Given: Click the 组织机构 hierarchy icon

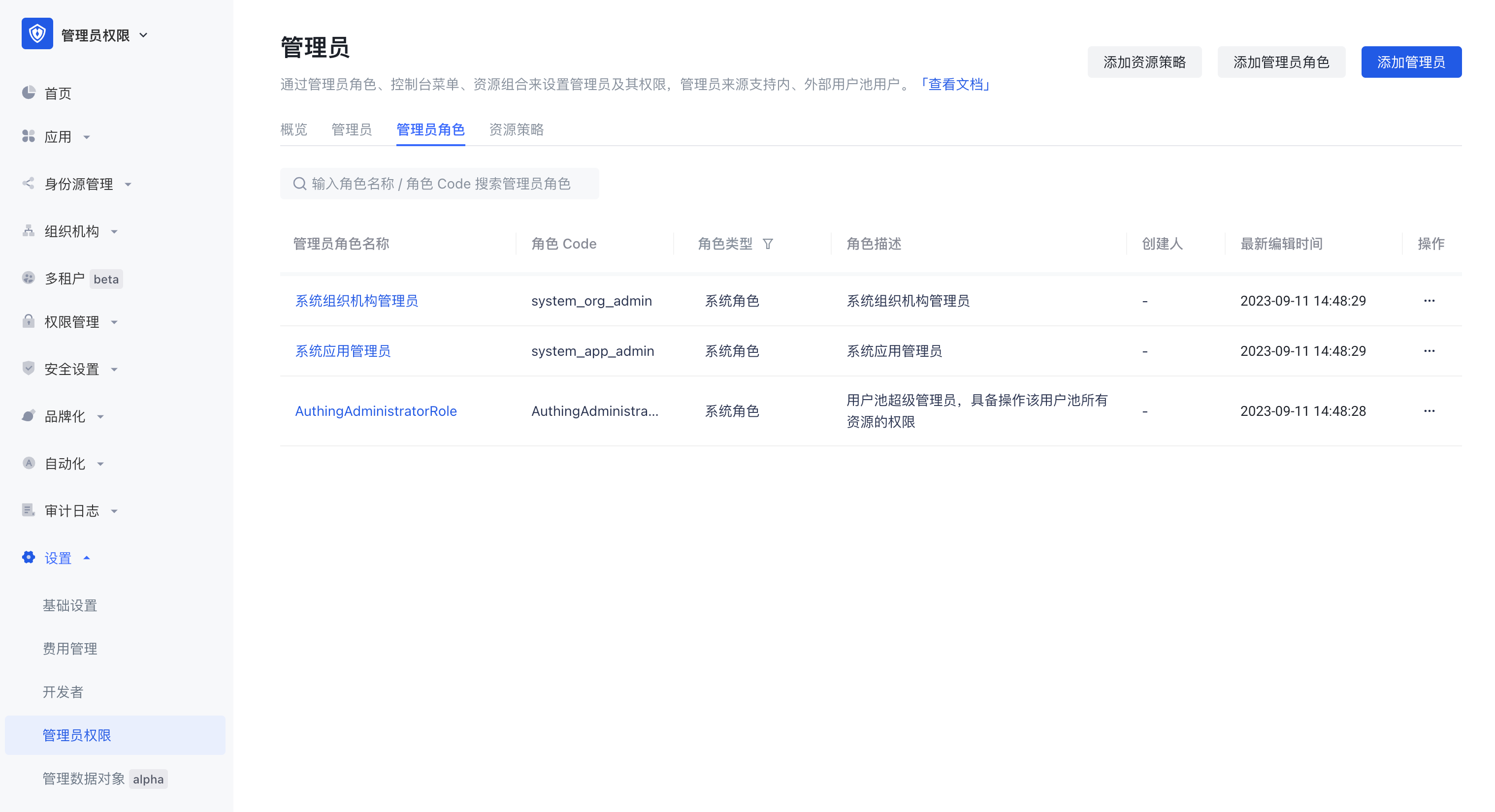Looking at the screenshot, I should (x=29, y=231).
